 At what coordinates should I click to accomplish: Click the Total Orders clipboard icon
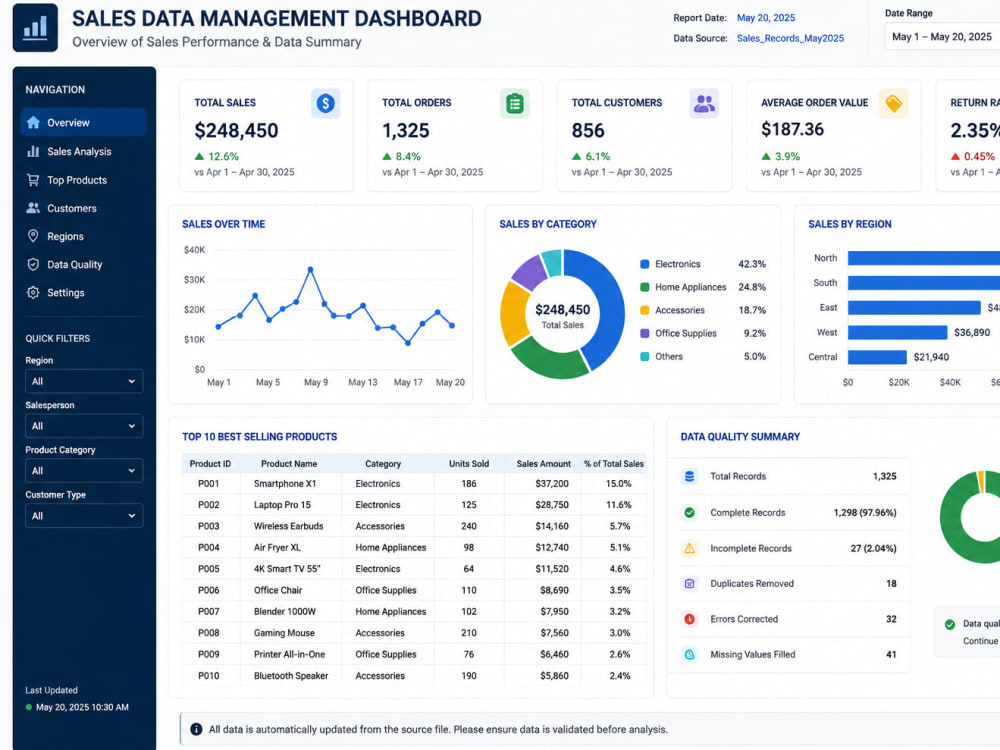(515, 103)
